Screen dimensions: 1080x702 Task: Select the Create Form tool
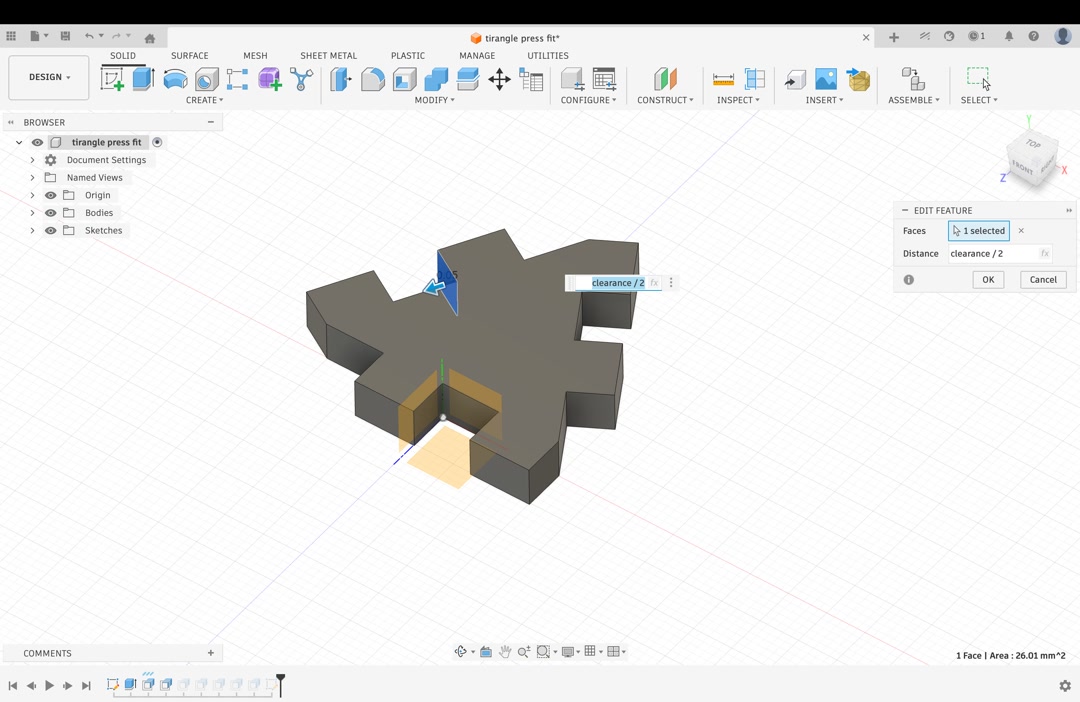coord(270,79)
